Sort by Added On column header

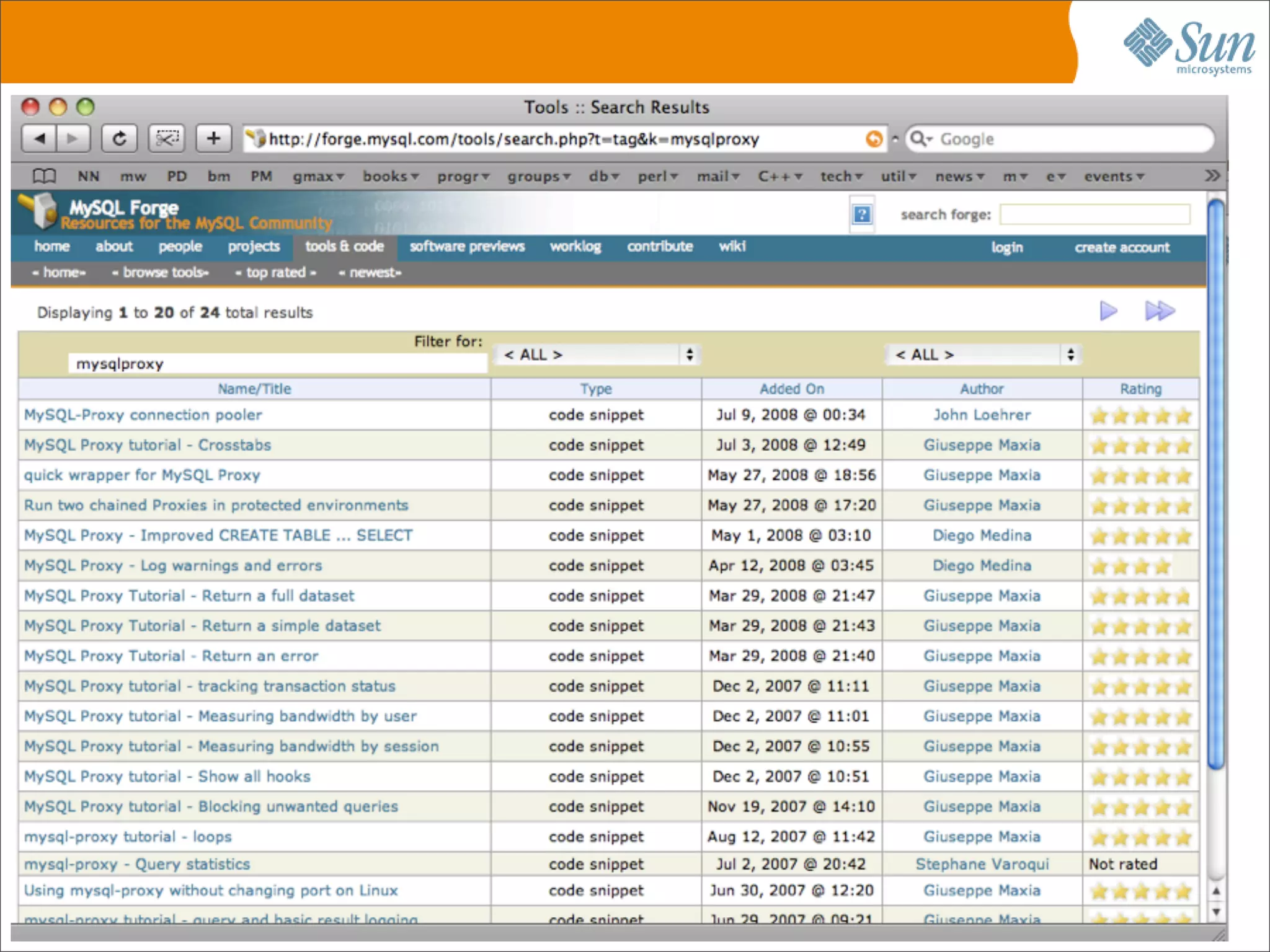pyautogui.click(x=792, y=389)
